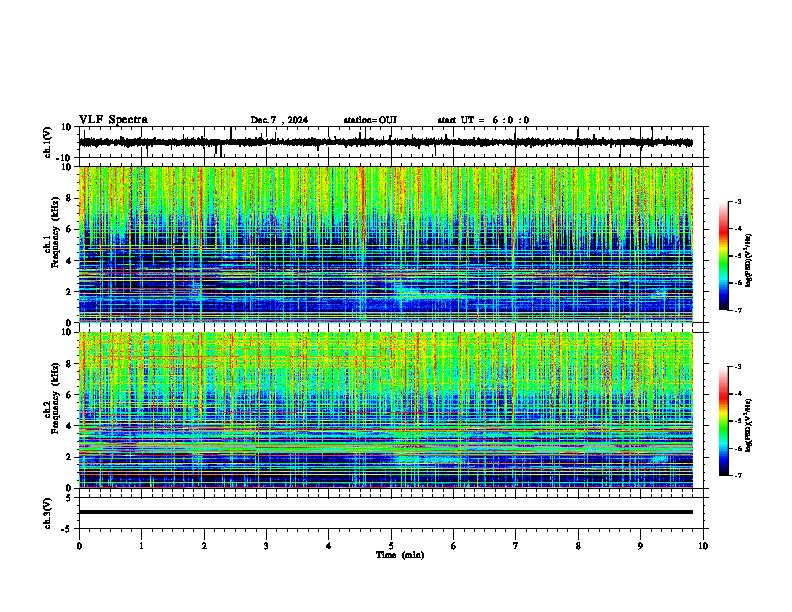This screenshot has width=792, height=612.
Task: Click the VLF Spectra title
Action: click(x=113, y=120)
